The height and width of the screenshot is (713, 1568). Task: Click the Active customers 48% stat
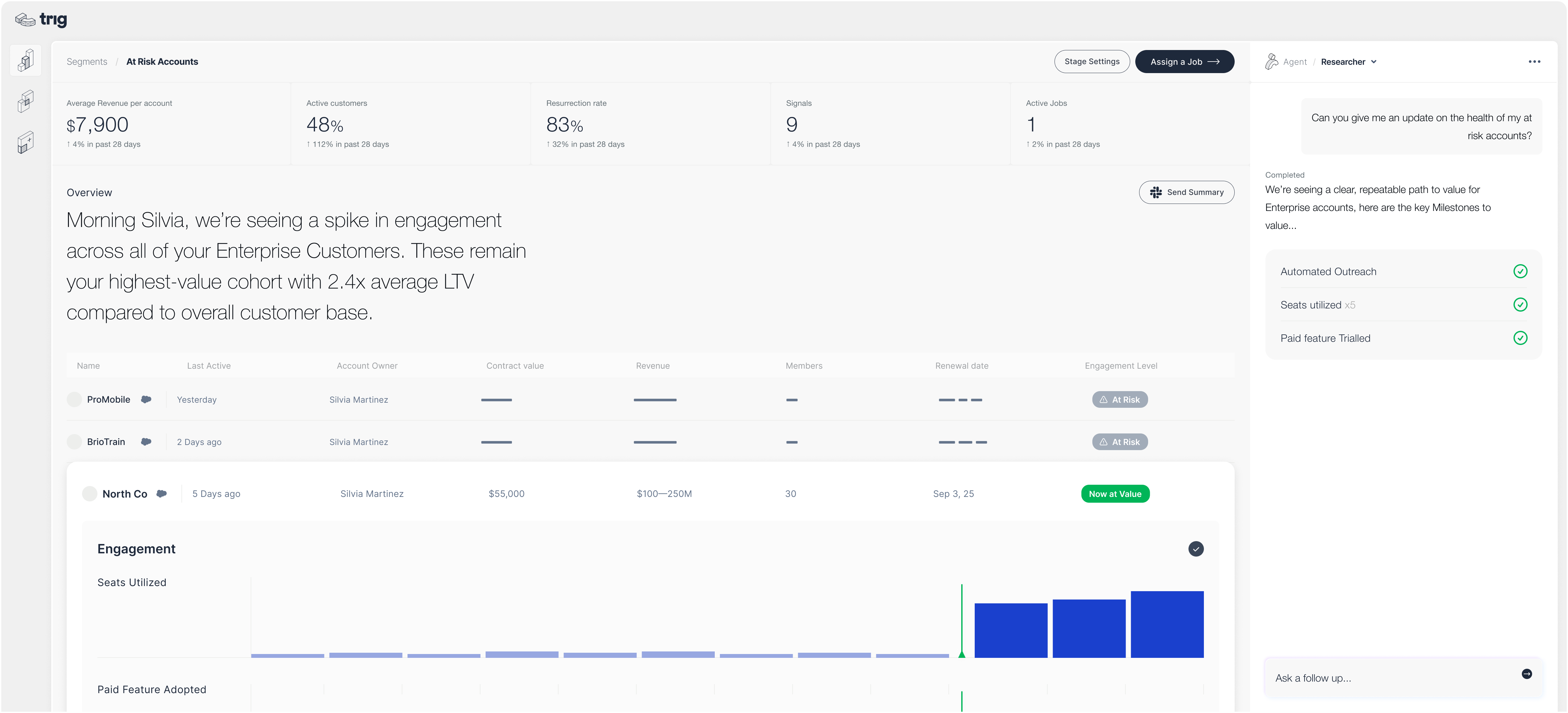click(411, 124)
